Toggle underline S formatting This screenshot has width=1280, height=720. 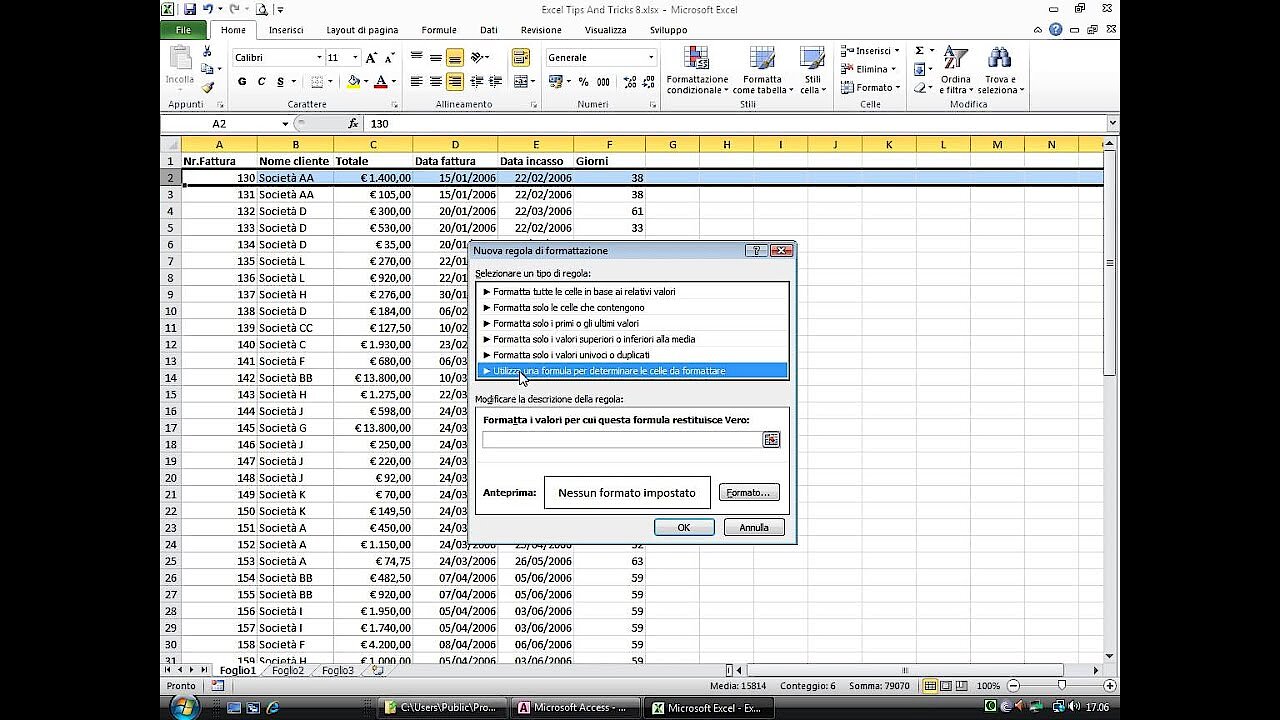point(281,82)
